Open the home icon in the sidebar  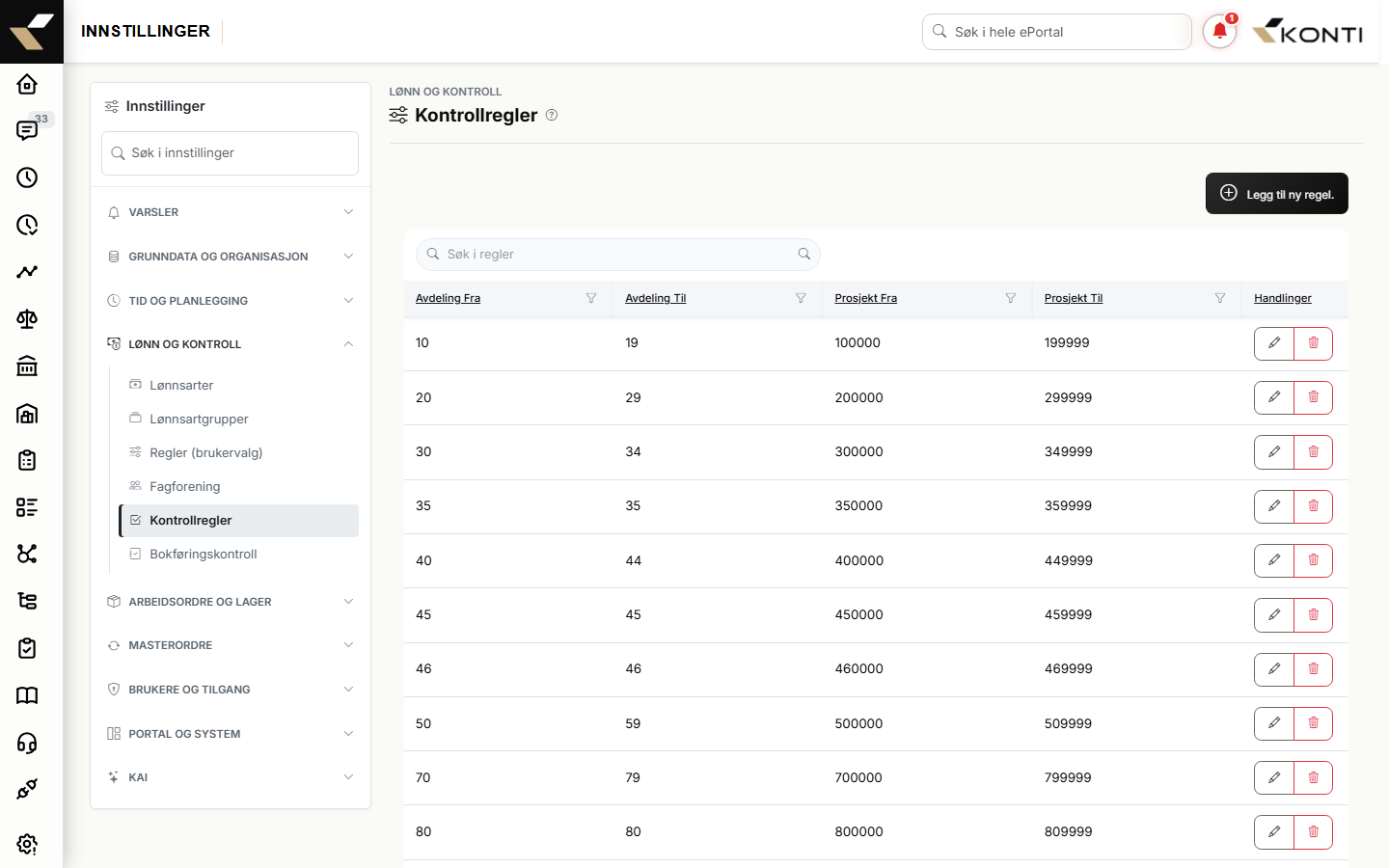[x=27, y=84]
